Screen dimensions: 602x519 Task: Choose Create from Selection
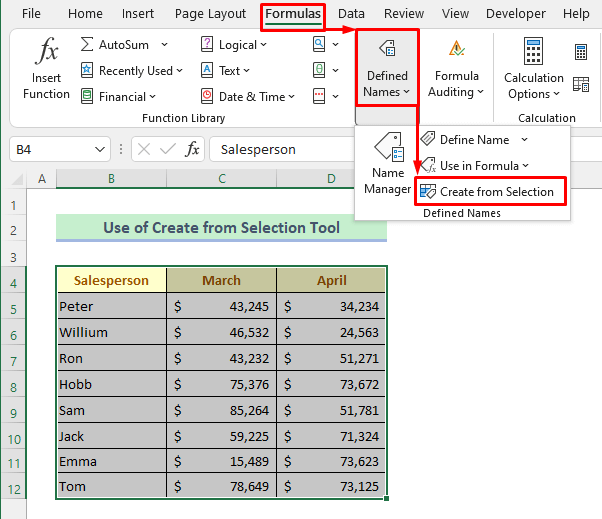[x=489, y=192]
